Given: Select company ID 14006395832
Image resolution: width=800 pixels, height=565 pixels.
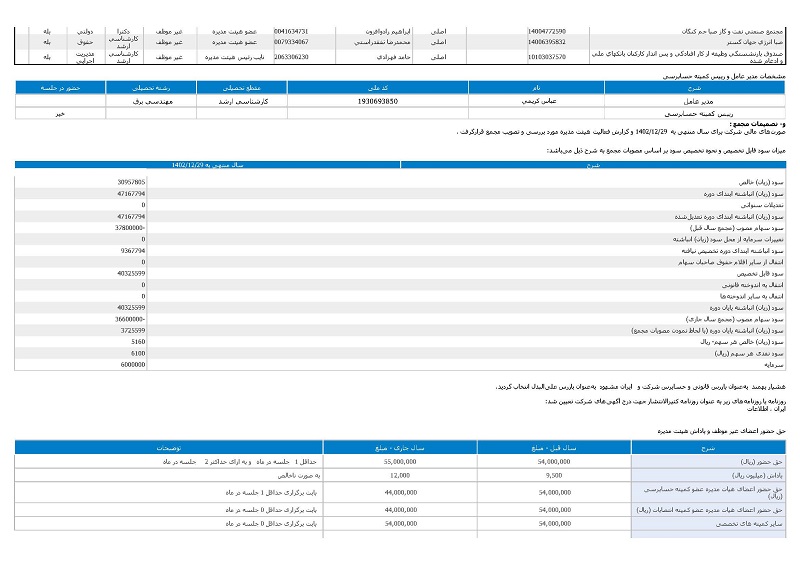Looking at the screenshot, I should pyautogui.click(x=546, y=42).
